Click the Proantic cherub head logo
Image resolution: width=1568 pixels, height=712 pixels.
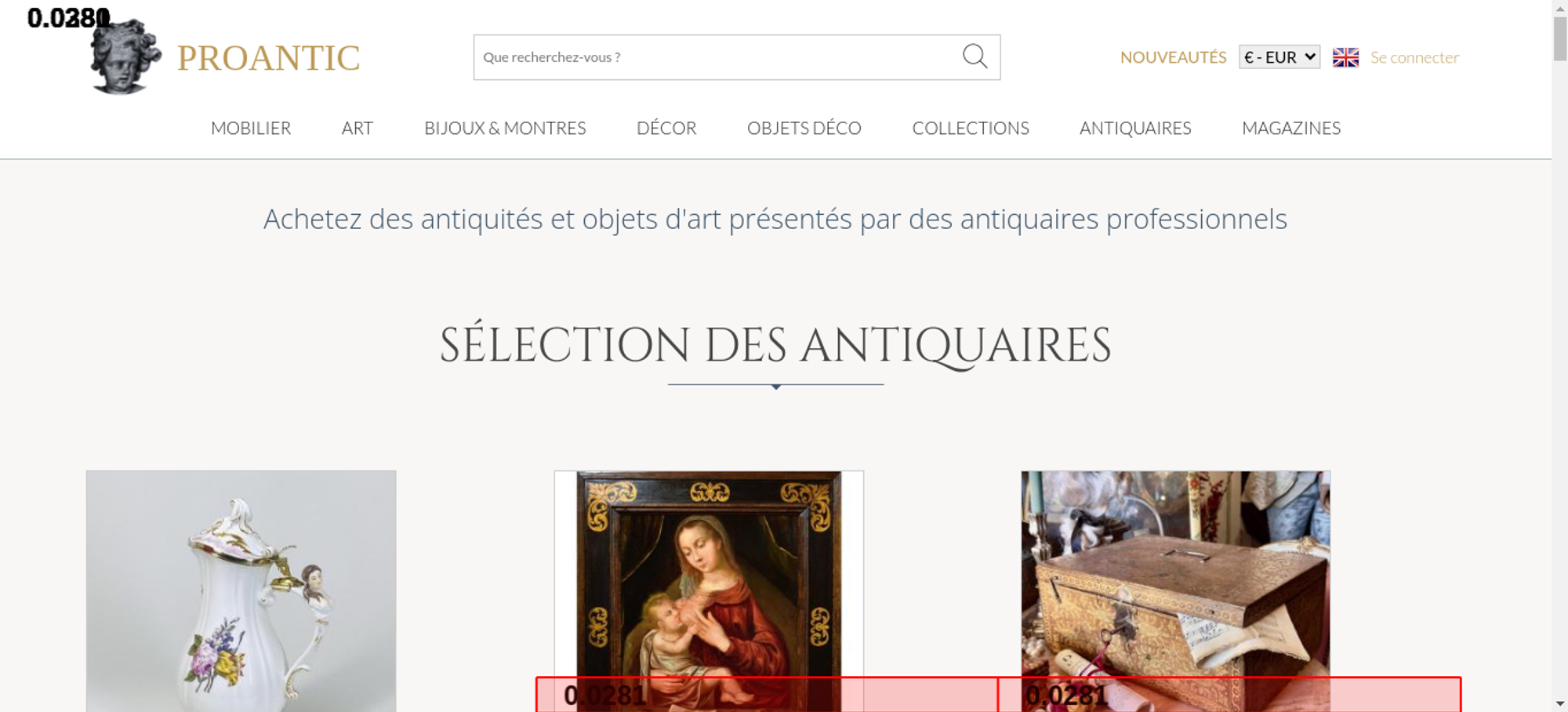pos(125,58)
